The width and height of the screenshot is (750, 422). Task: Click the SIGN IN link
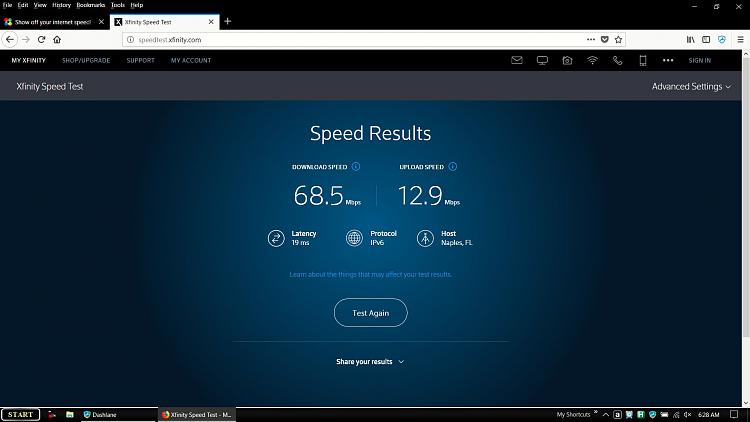tap(700, 60)
